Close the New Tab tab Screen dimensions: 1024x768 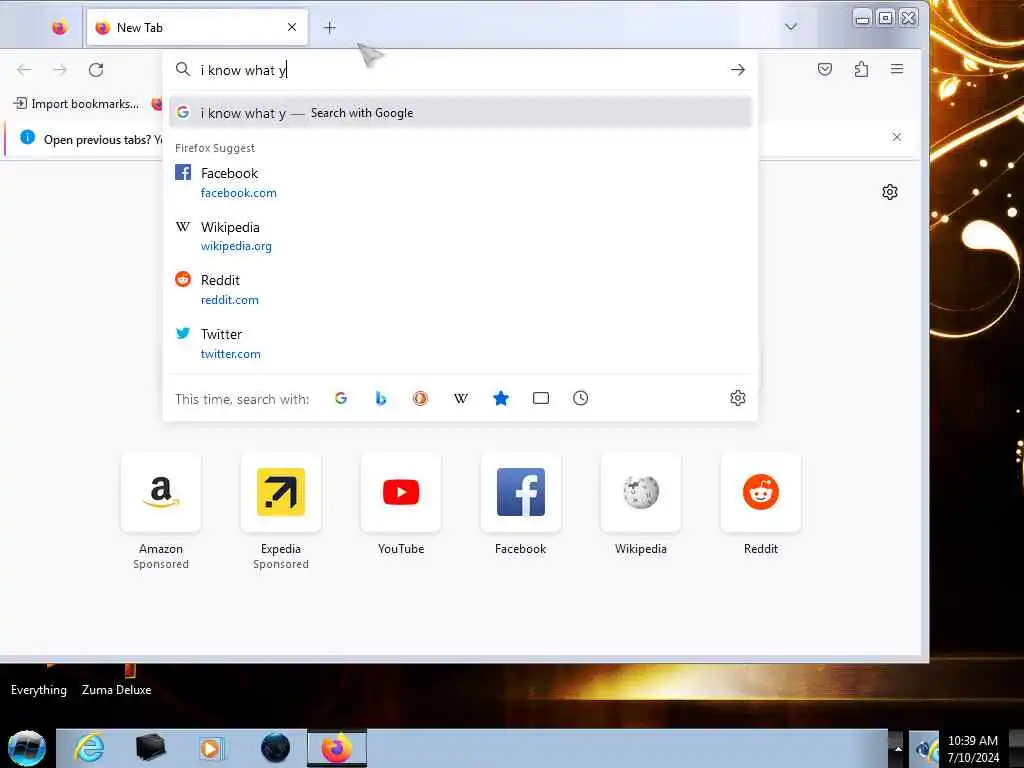click(x=292, y=27)
